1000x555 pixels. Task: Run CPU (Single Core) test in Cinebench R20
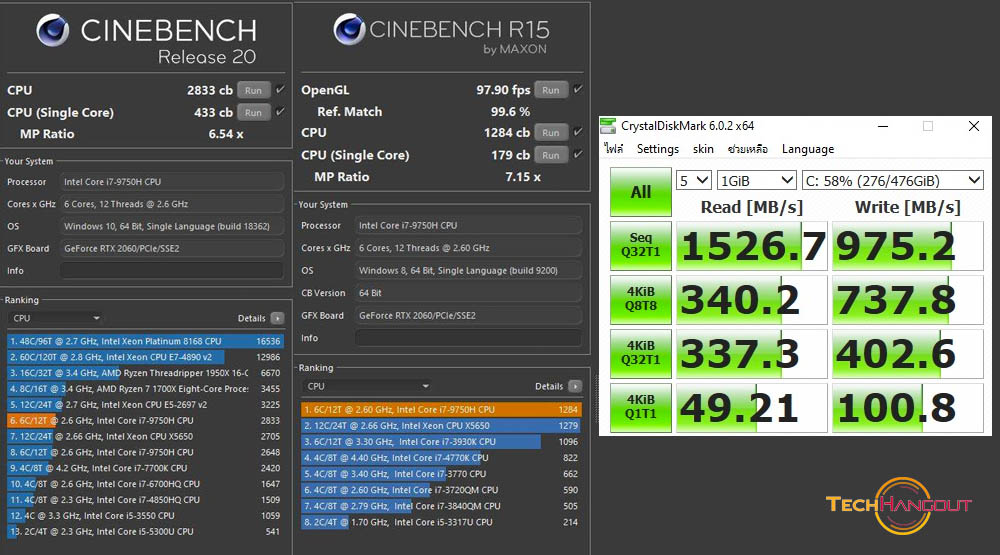pyautogui.click(x=254, y=112)
